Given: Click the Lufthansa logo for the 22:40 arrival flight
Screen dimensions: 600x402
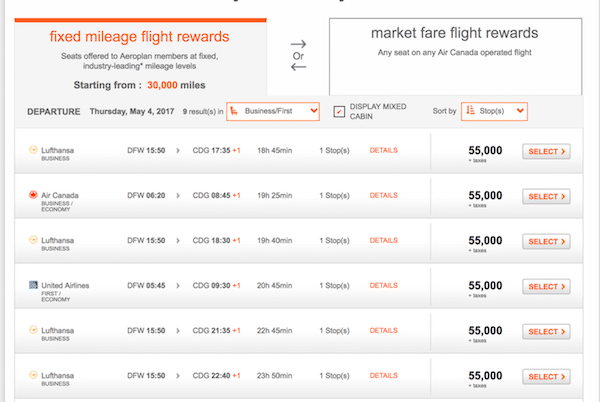Looking at the screenshot, I should coord(33,375).
